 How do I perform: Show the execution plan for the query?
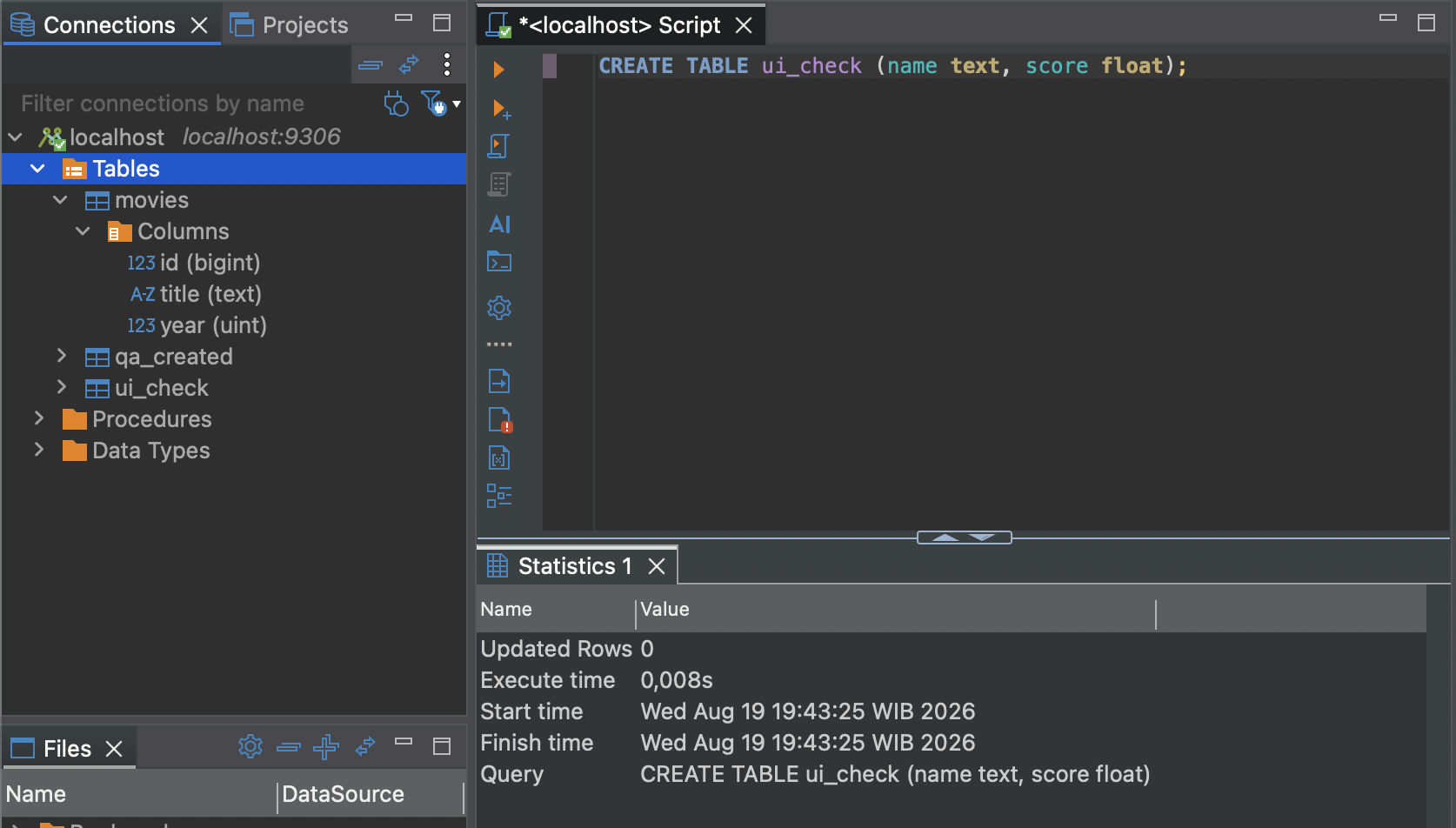[x=498, y=184]
